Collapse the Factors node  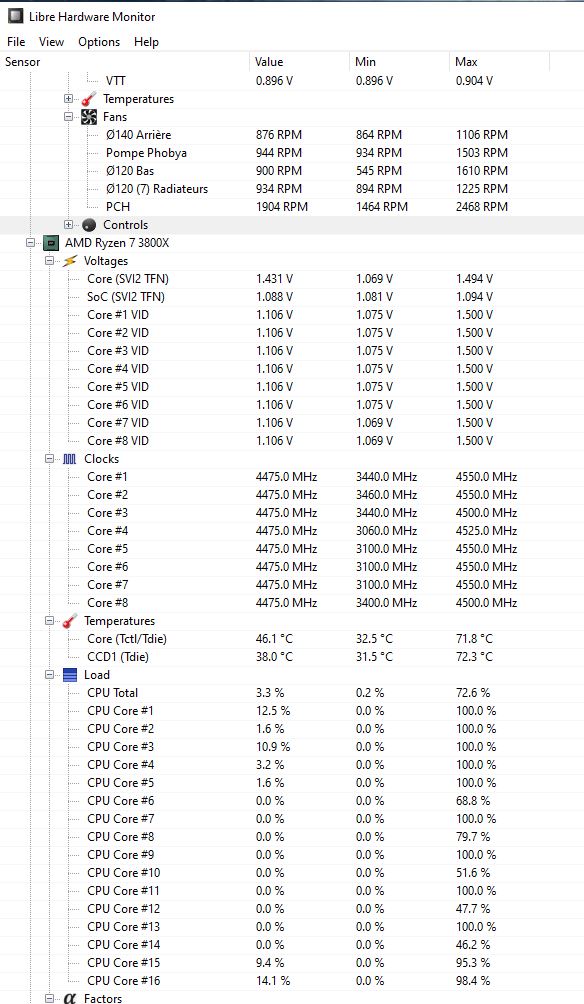[x=49, y=998]
